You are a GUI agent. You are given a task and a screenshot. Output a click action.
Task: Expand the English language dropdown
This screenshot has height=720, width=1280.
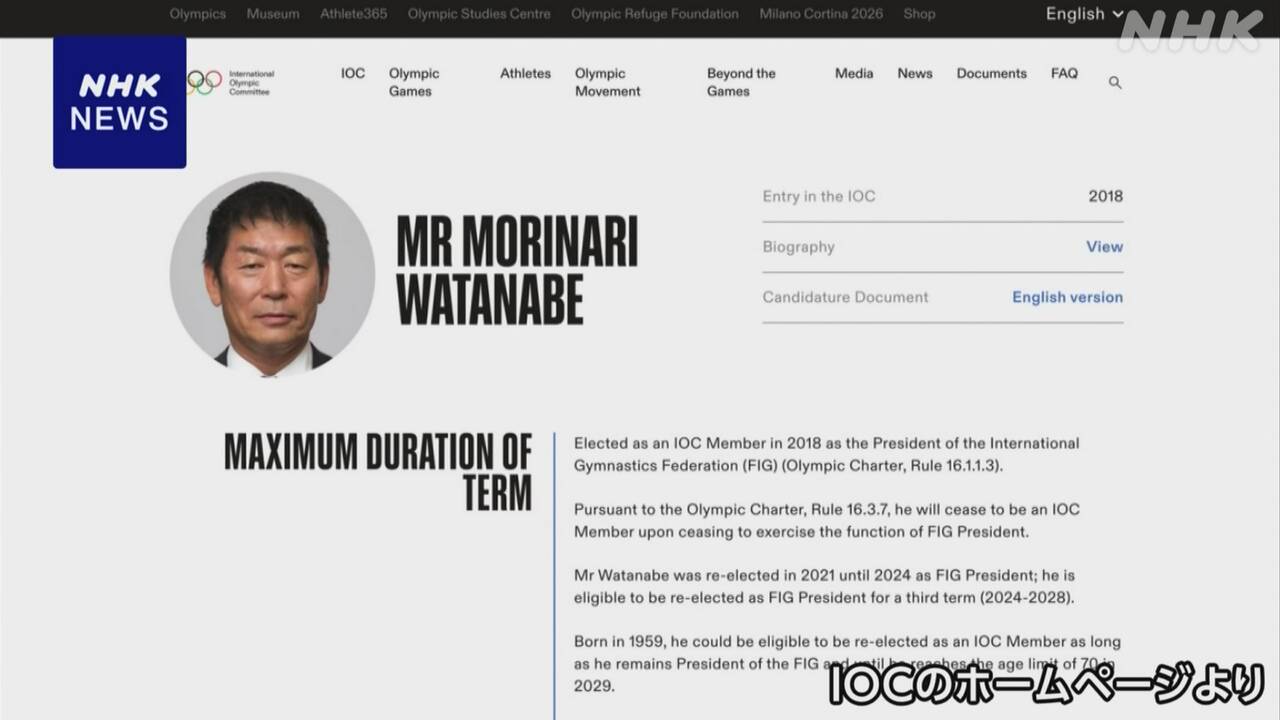pos(1085,14)
